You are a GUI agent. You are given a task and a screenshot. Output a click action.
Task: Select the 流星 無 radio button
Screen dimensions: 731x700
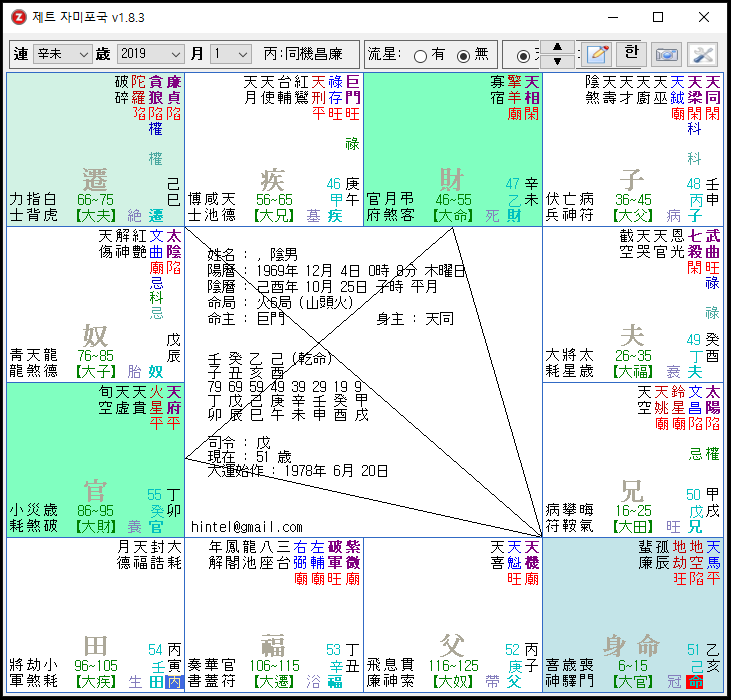click(463, 56)
